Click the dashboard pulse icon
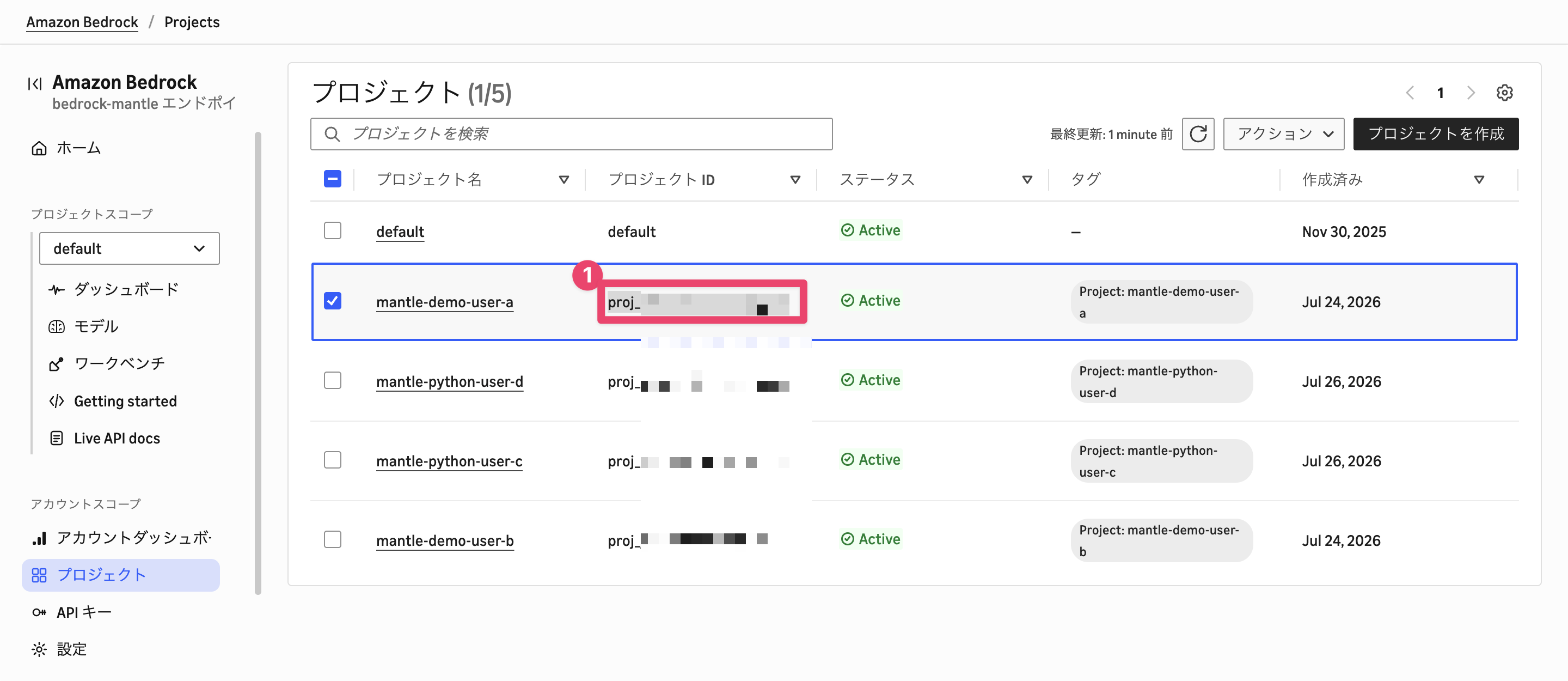This screenshot has width=1568, height=681. (x=57, y=289)
